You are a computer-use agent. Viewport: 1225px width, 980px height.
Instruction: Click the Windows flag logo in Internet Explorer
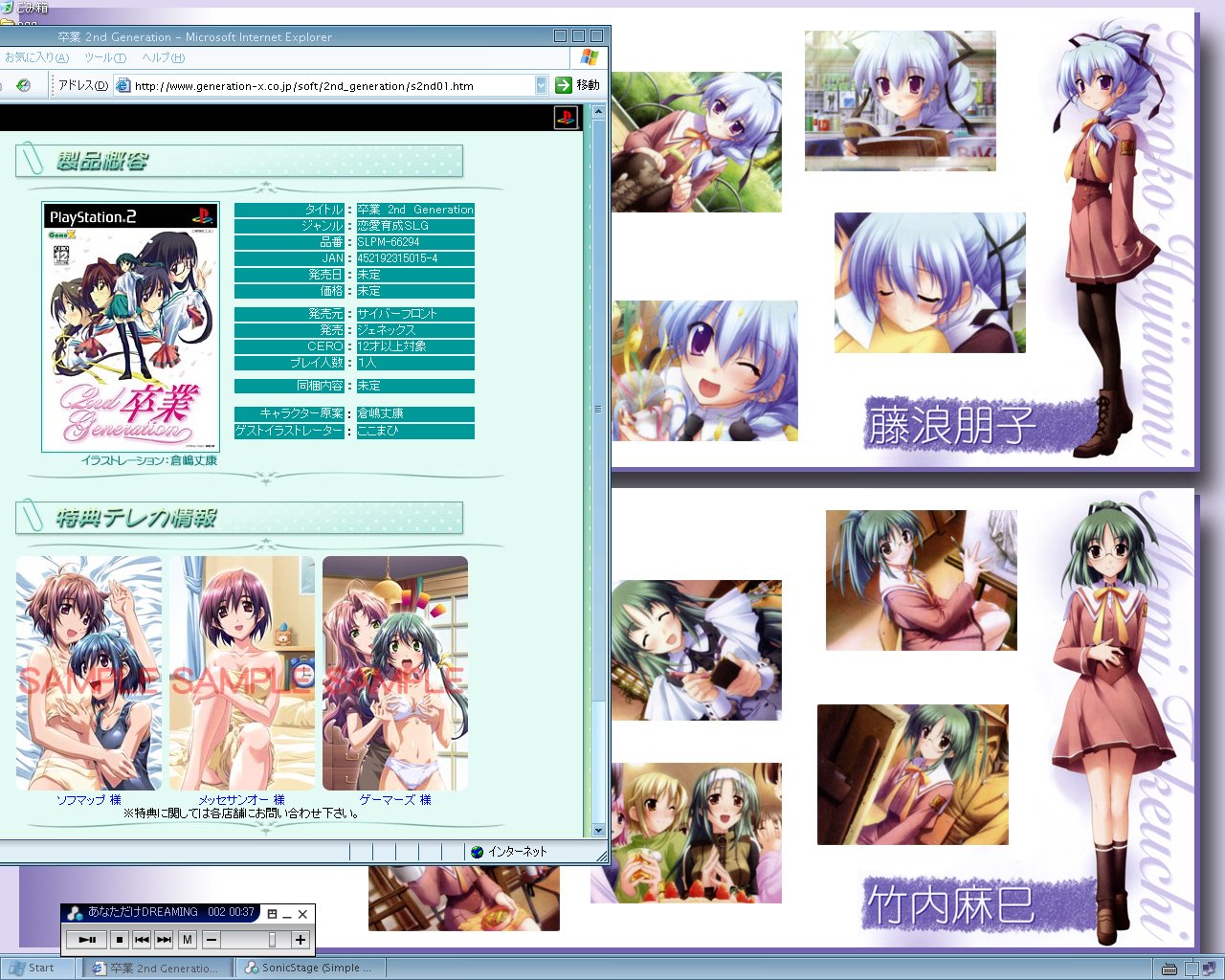[x=590, y=57]
